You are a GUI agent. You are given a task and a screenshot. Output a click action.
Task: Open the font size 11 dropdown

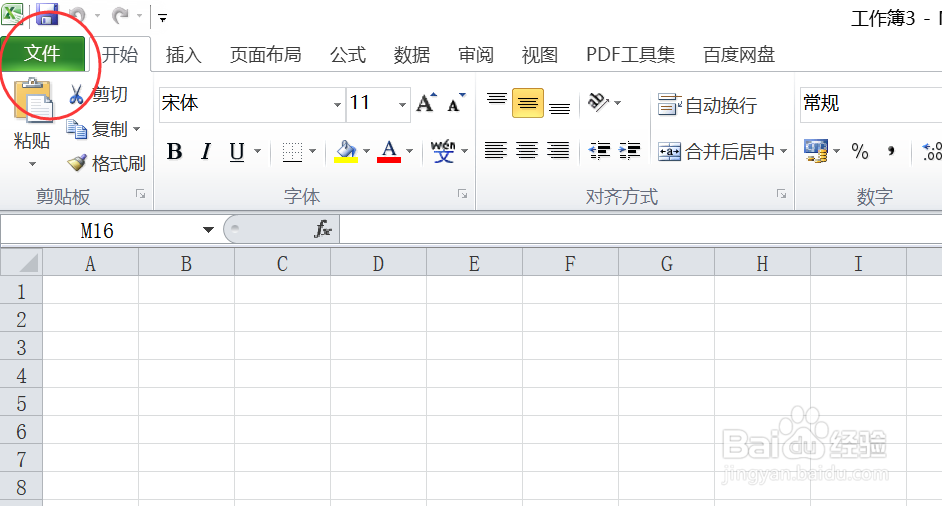[x=402, y=104]
